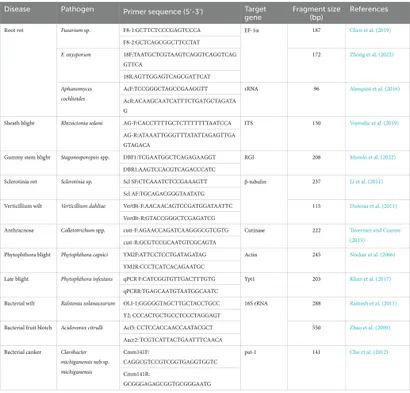This screenshot has height=393, width=410.
Task: Open the Voyvodic et al. (2019) citation link
Action: click(x=374, y=123)
